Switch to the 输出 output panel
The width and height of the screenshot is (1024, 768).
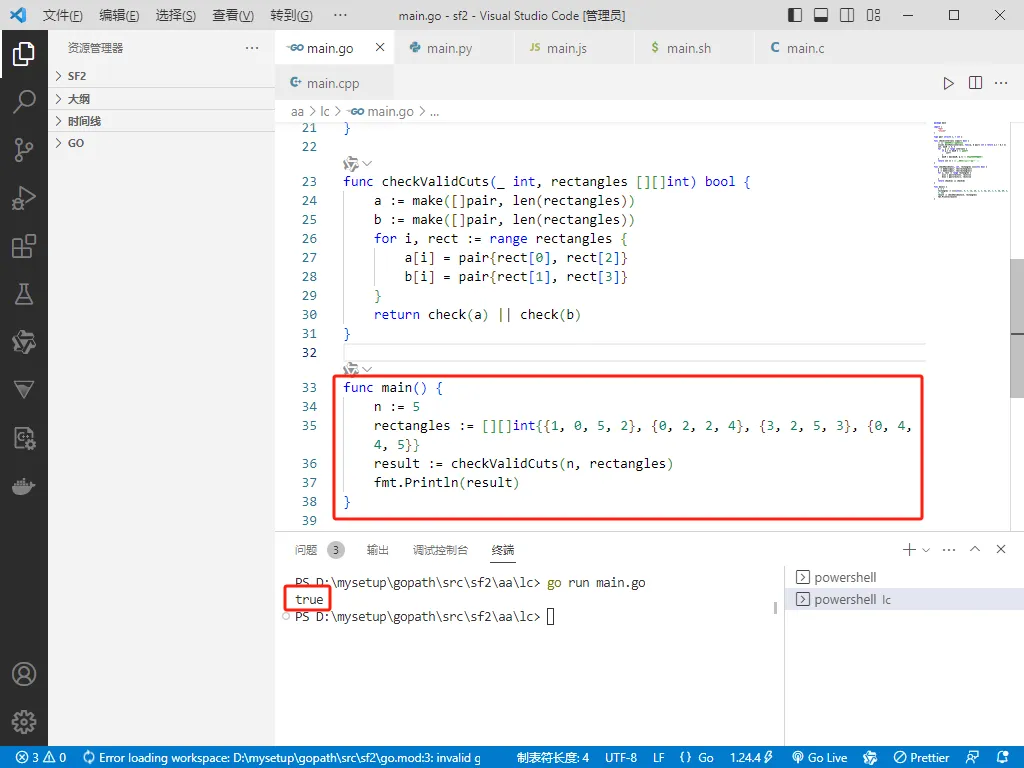point(377,550)
